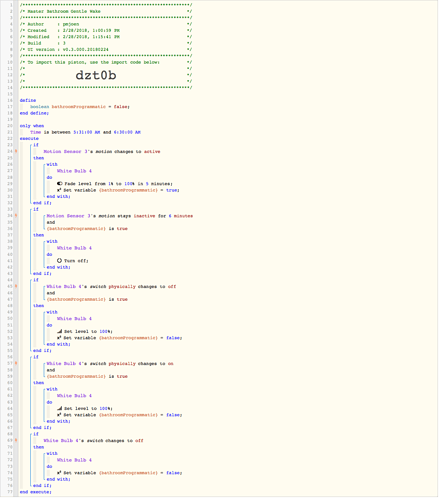Click orange trigger marker beside line 24

coord(16,151)
